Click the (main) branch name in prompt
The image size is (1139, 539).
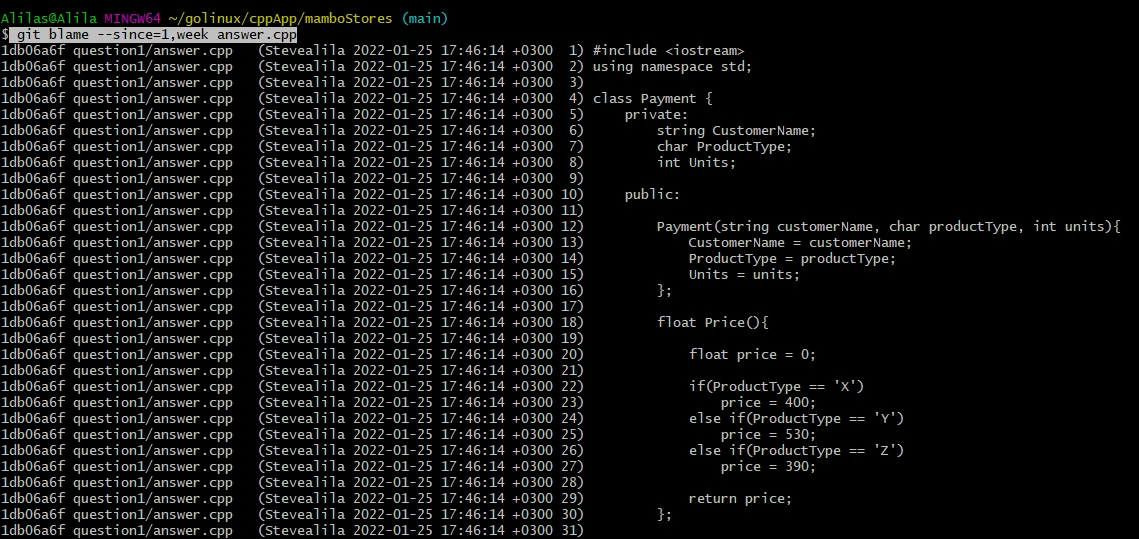coord(424,19)
